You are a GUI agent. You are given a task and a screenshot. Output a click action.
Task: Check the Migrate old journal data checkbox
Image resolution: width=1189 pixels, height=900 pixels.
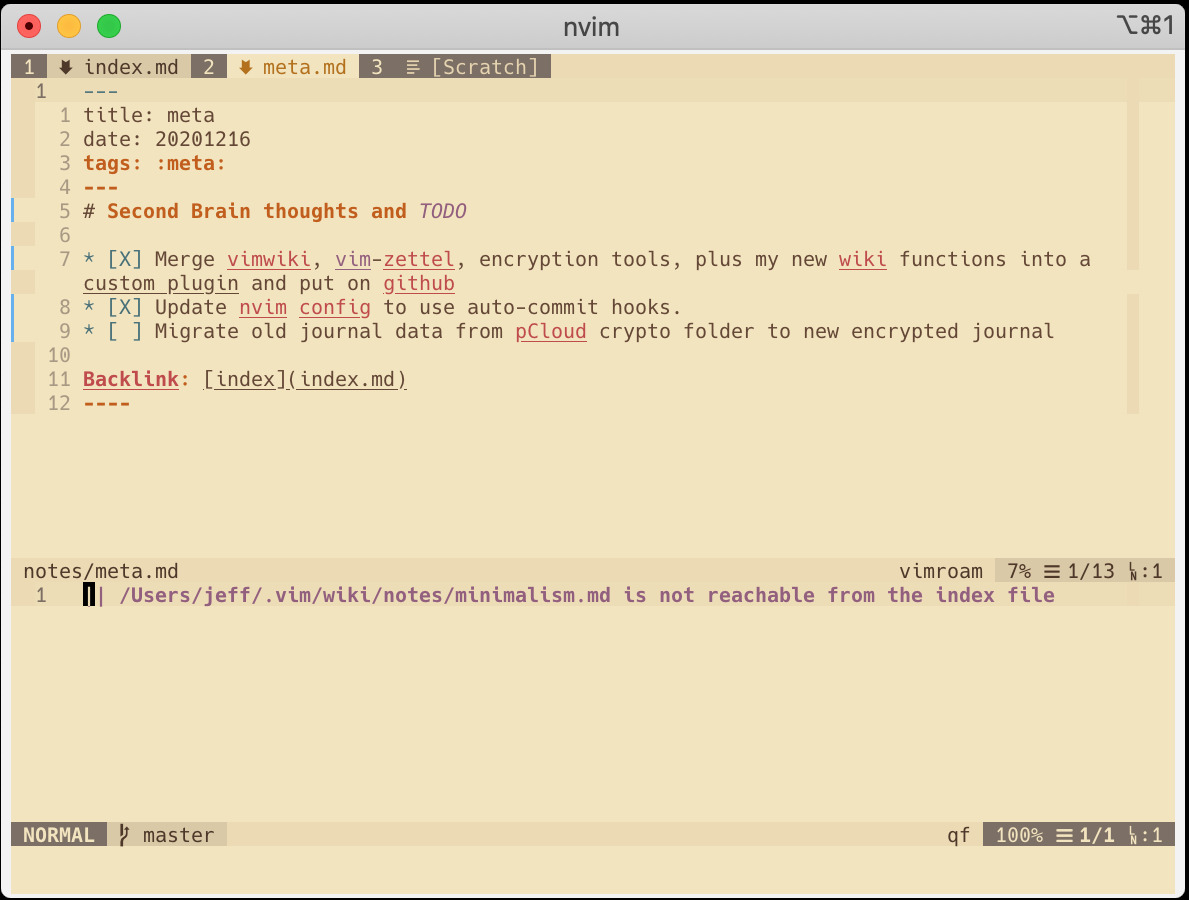124,331
